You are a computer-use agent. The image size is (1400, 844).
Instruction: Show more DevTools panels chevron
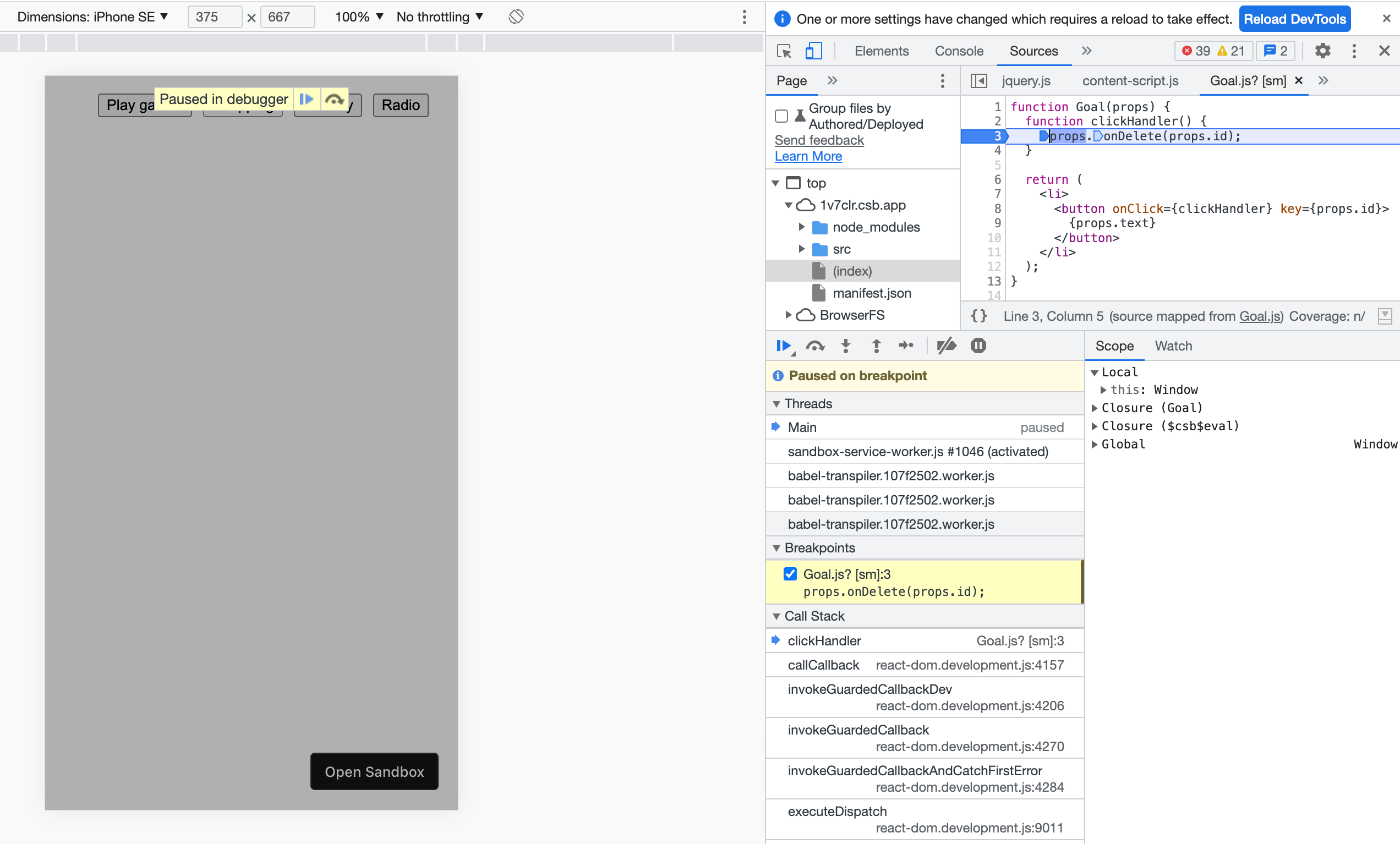pos(1087,51)
